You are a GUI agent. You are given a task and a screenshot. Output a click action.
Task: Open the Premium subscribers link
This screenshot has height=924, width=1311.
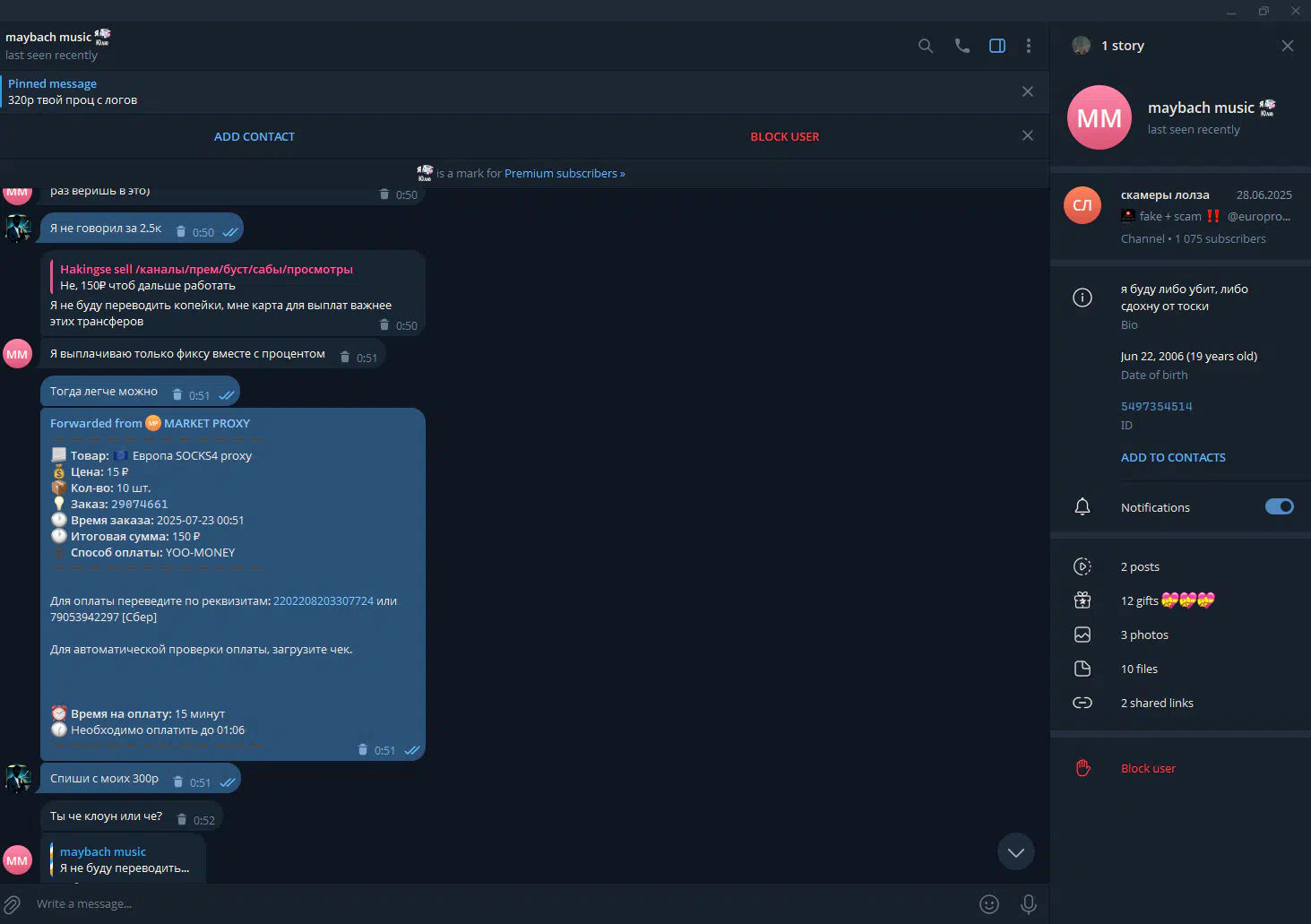[x=565, y=174]
